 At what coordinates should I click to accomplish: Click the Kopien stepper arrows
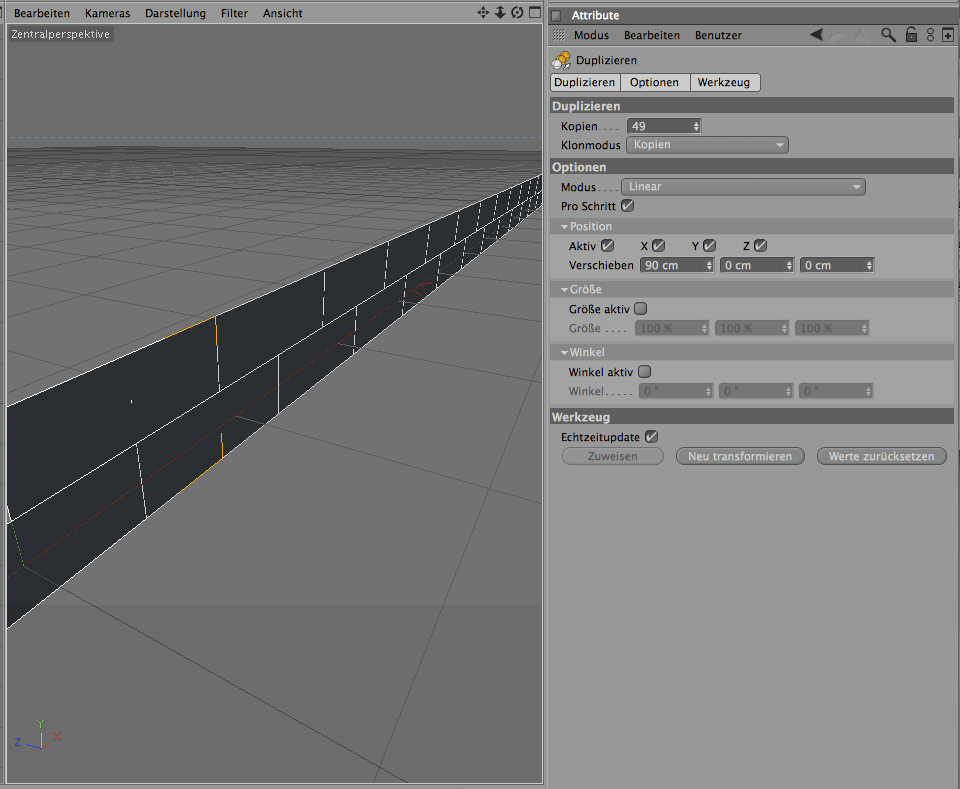pos(695,126)
